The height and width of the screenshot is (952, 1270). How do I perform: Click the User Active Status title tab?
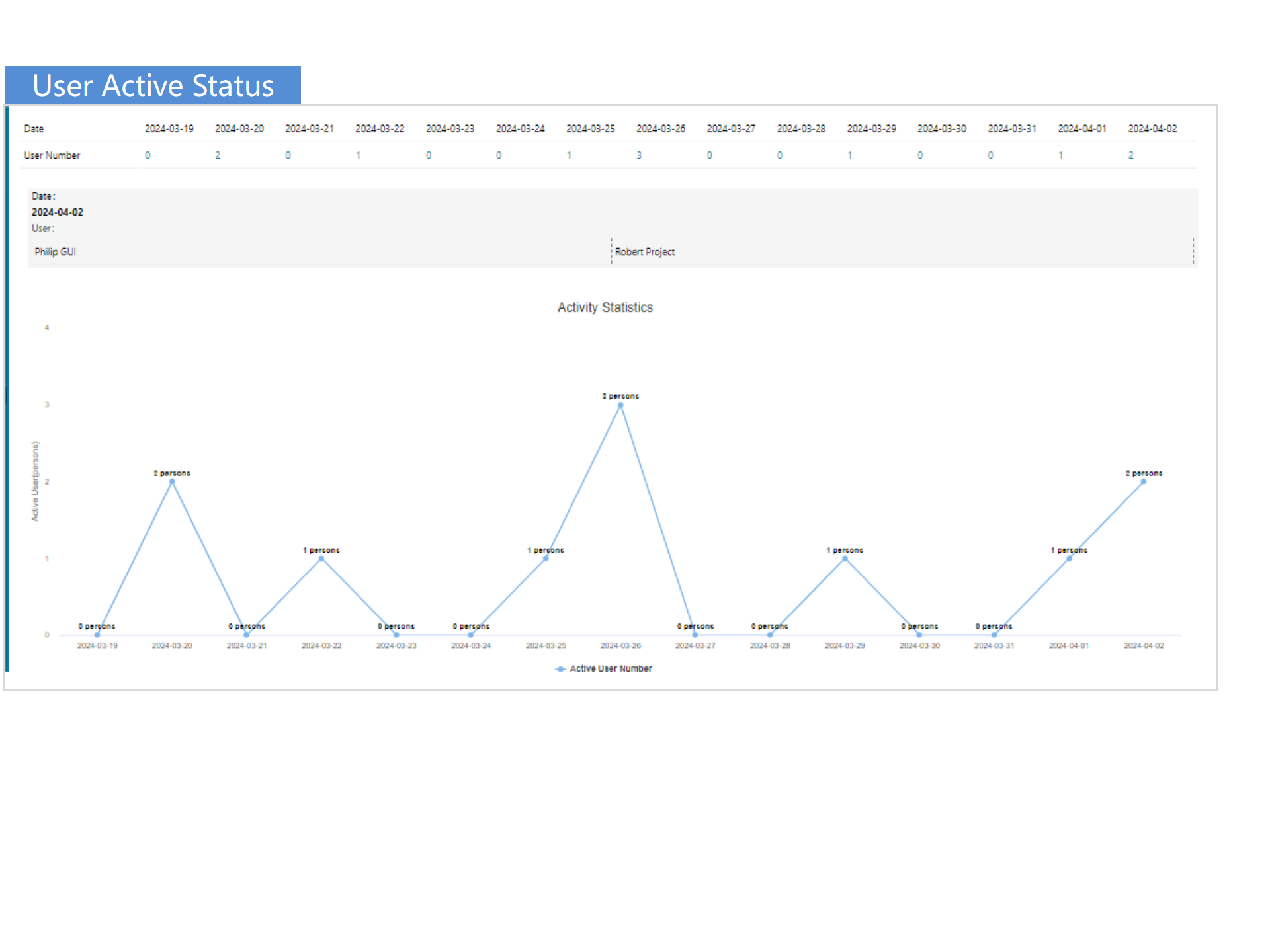pyautogui.click(x=153, y=86)
